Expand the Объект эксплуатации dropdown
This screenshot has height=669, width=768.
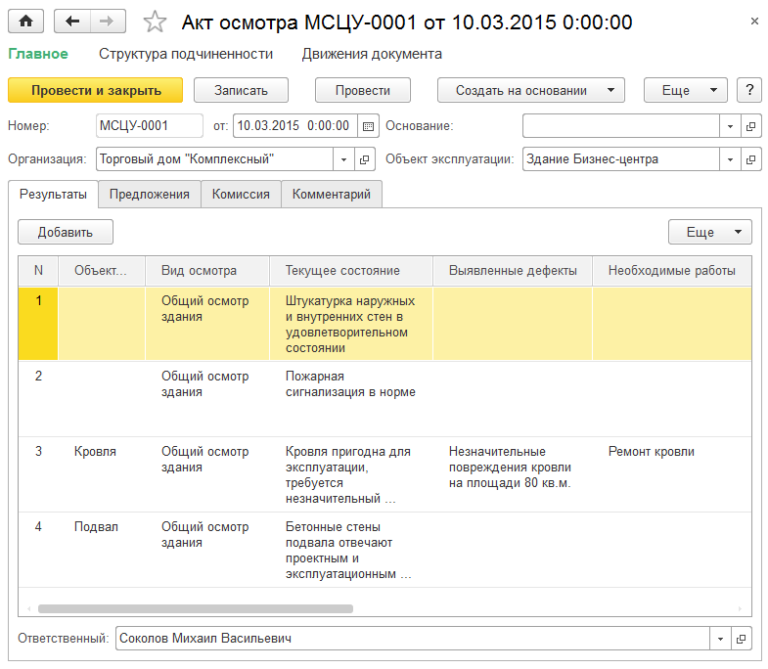coord(729,159)
